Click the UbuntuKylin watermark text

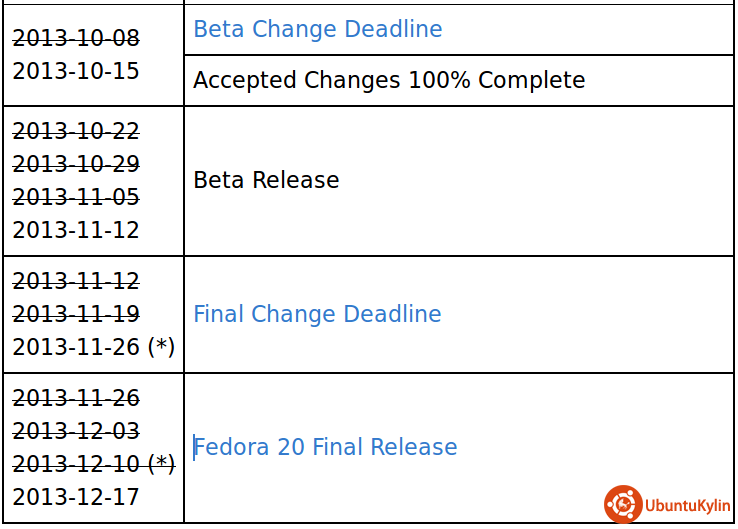coord(688,505)
